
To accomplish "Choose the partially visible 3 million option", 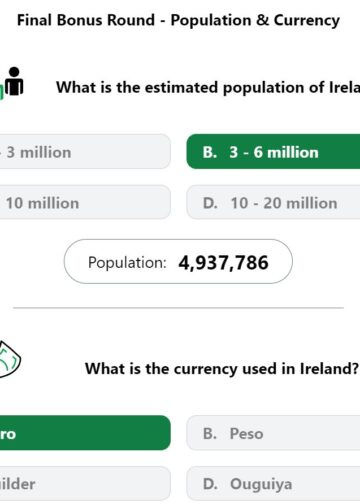I will (x=85, y=152).
